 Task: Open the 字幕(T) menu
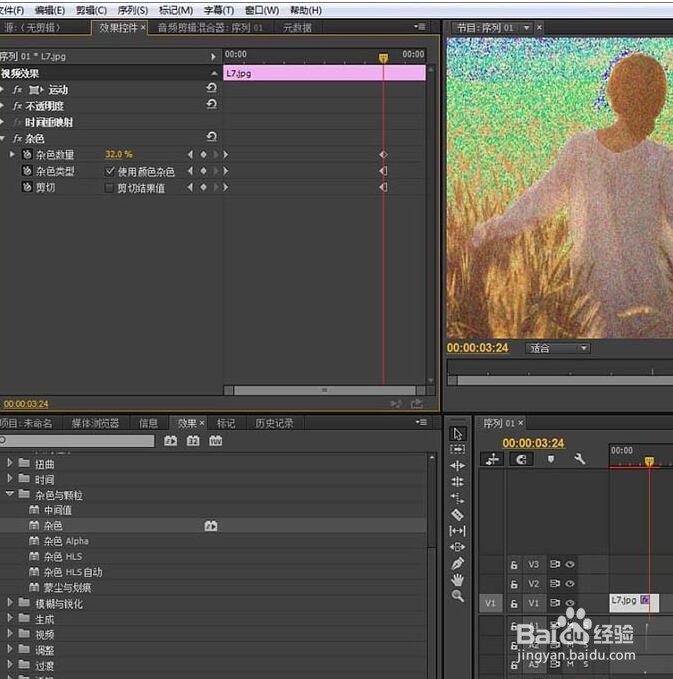(x=219, y=10)
